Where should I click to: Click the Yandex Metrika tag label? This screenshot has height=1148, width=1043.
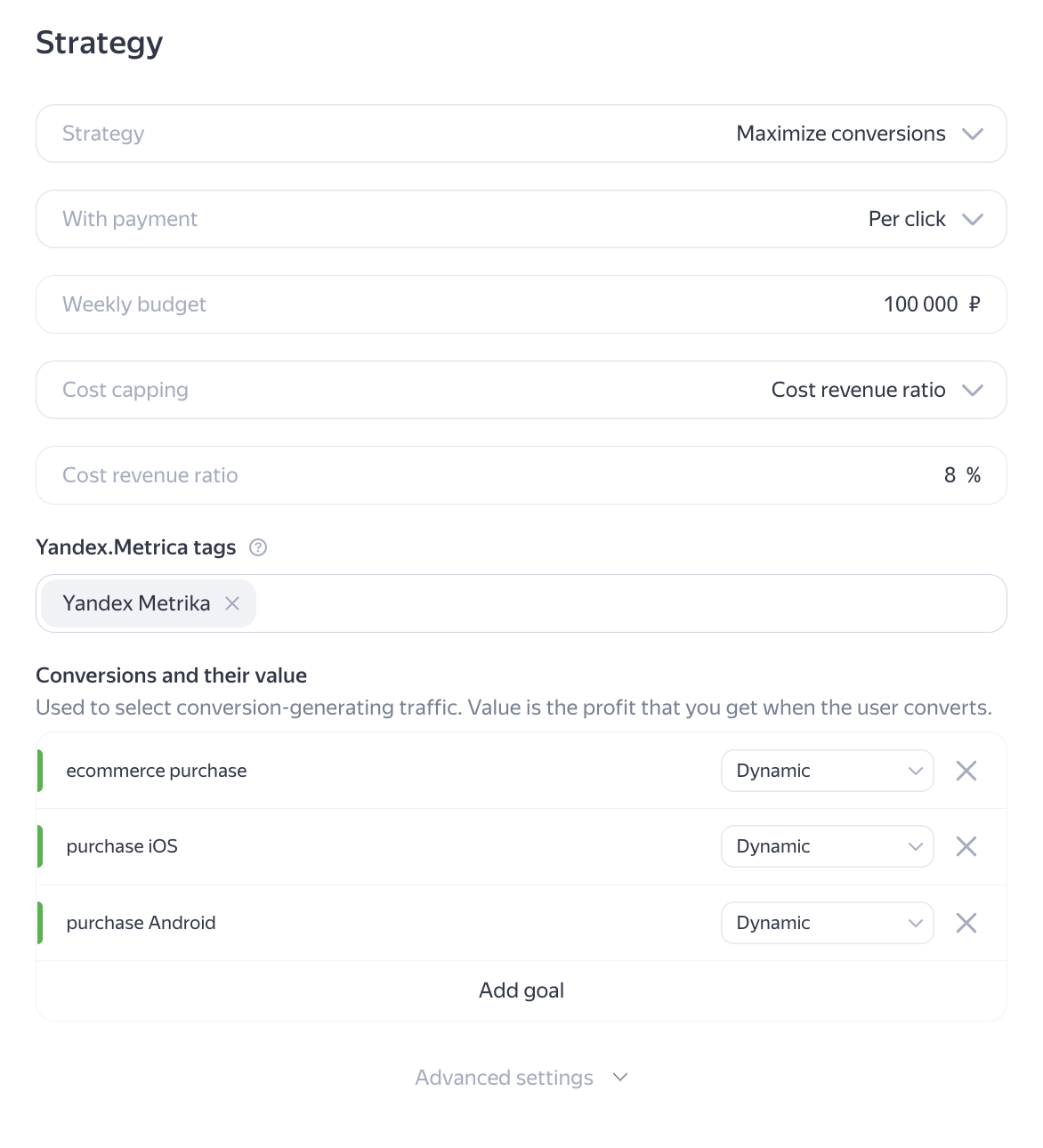click(x=136, y=603)
